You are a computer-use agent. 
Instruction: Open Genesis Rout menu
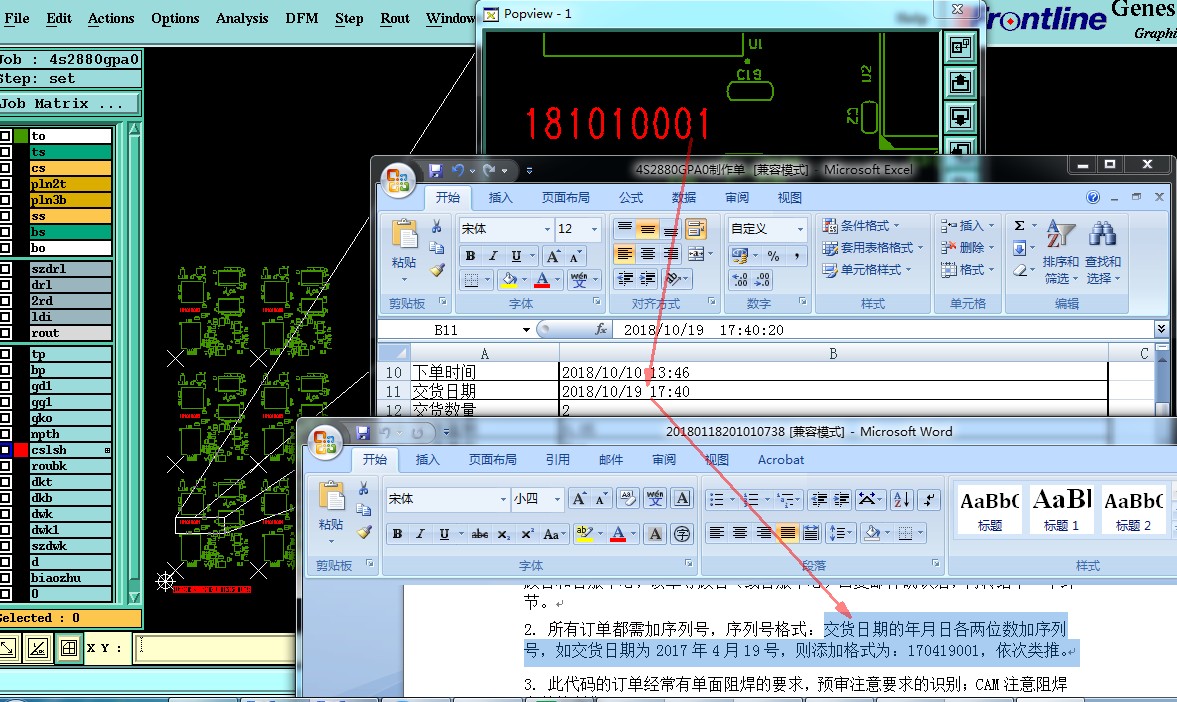click(x=395, y=18)
